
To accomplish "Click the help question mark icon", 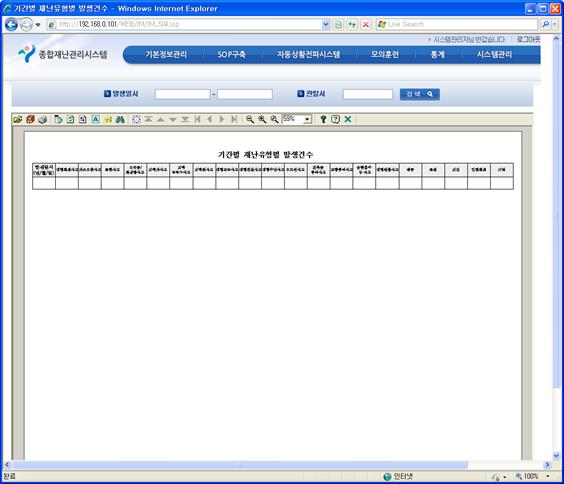I will coord(323,119).
